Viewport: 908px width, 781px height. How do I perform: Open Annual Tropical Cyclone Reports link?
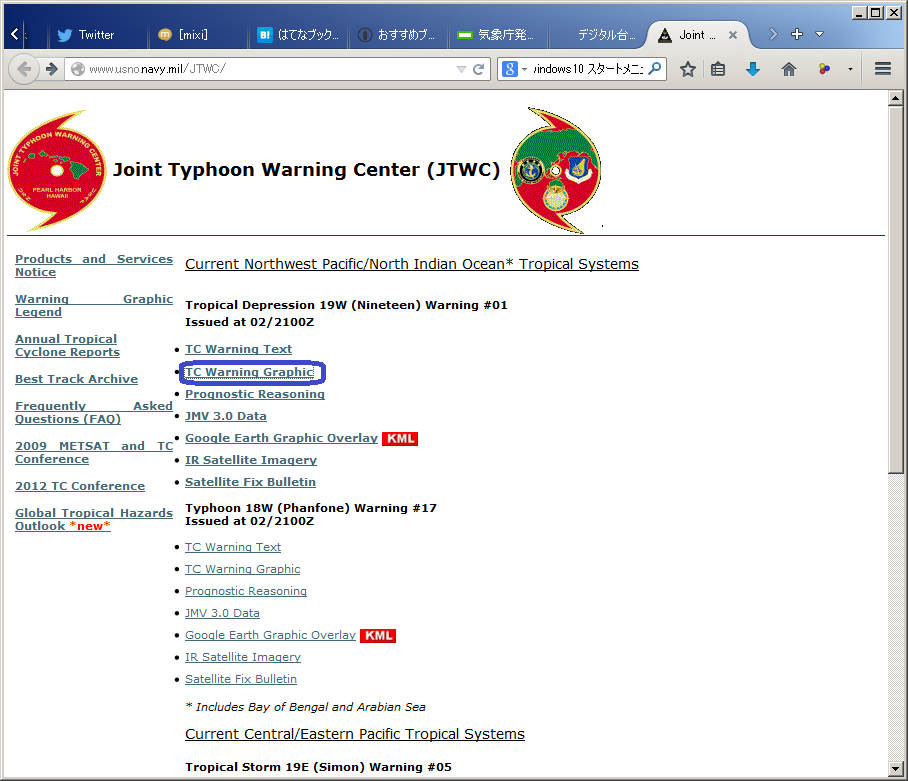(x=67, y=346)
